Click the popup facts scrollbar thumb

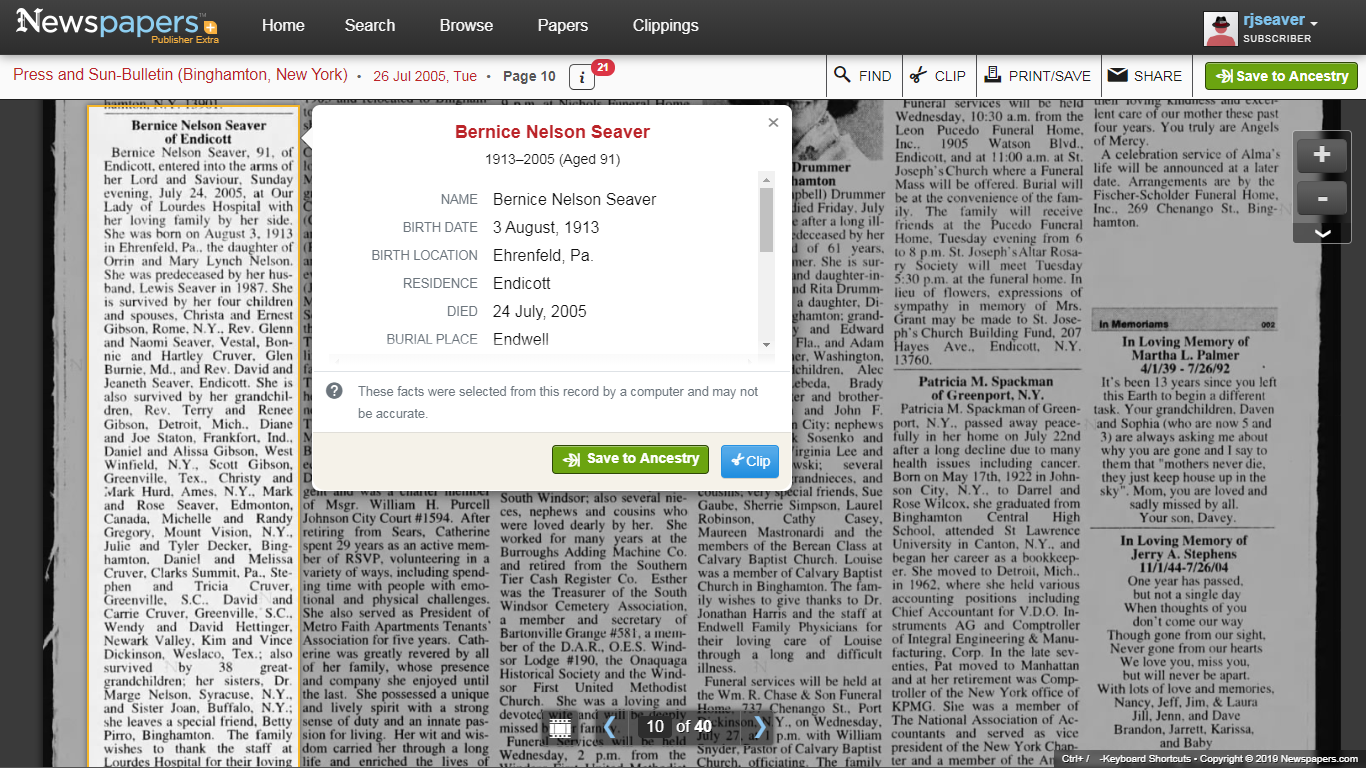pyautogui.click(x=767, y=220)
